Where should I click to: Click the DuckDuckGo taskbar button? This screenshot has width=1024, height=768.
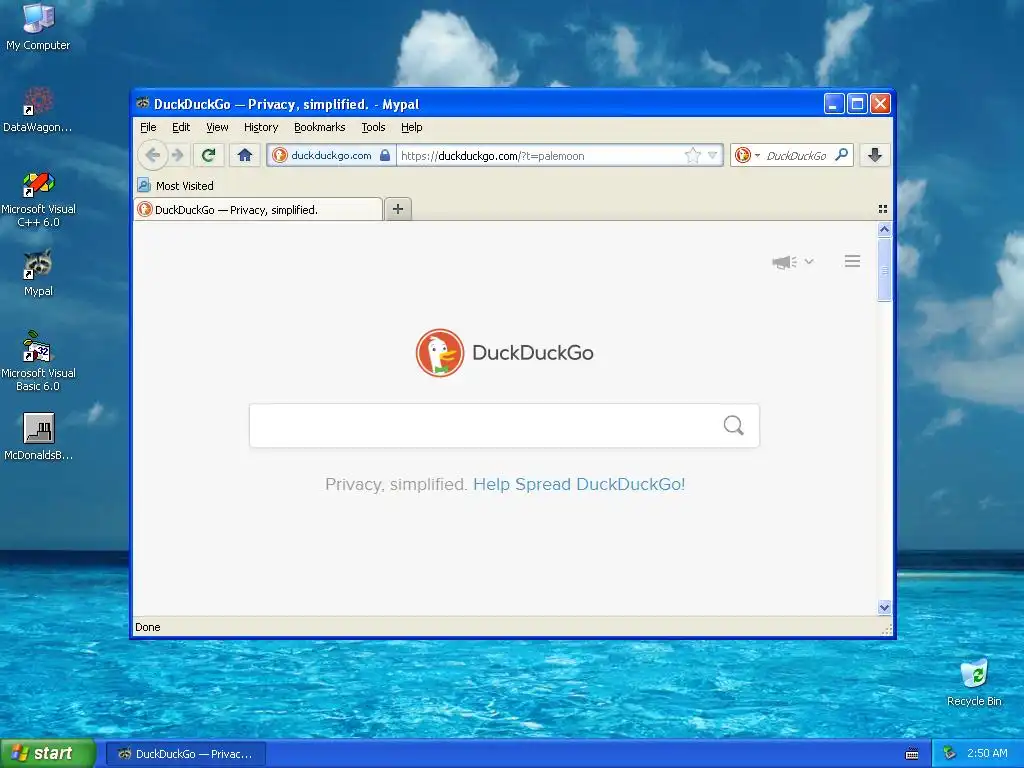tap(186, 754)
